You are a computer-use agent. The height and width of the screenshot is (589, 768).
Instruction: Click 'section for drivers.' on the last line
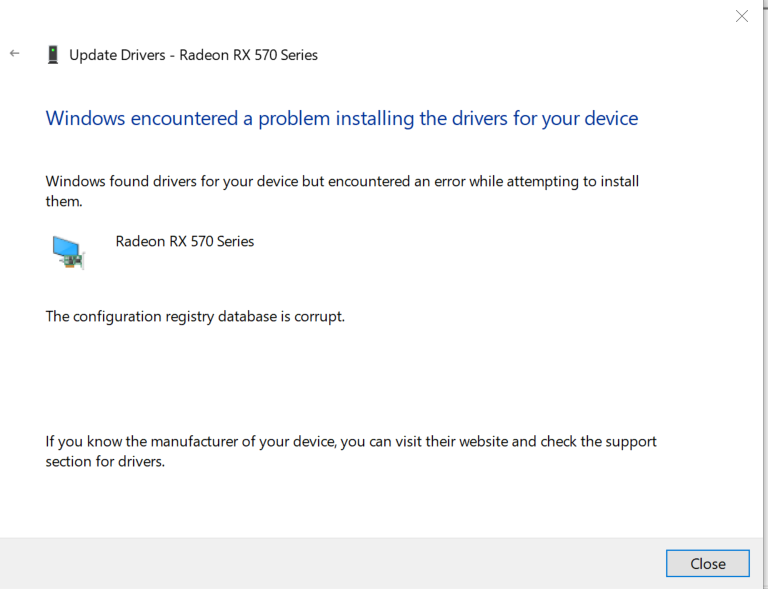105,462
